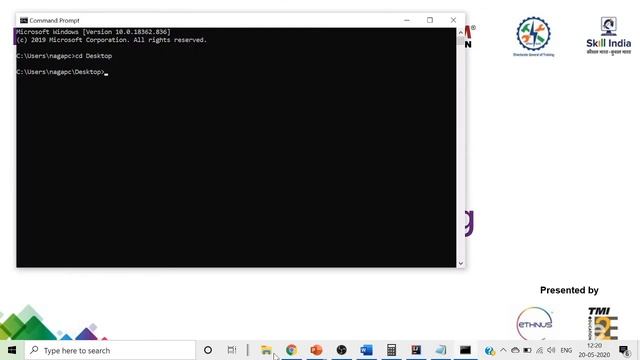This screenshot has width=640, height=360.
Task: Click the scroll up arrow in Command Prompt
Action: pyautogui.click(x=461, y=32)
